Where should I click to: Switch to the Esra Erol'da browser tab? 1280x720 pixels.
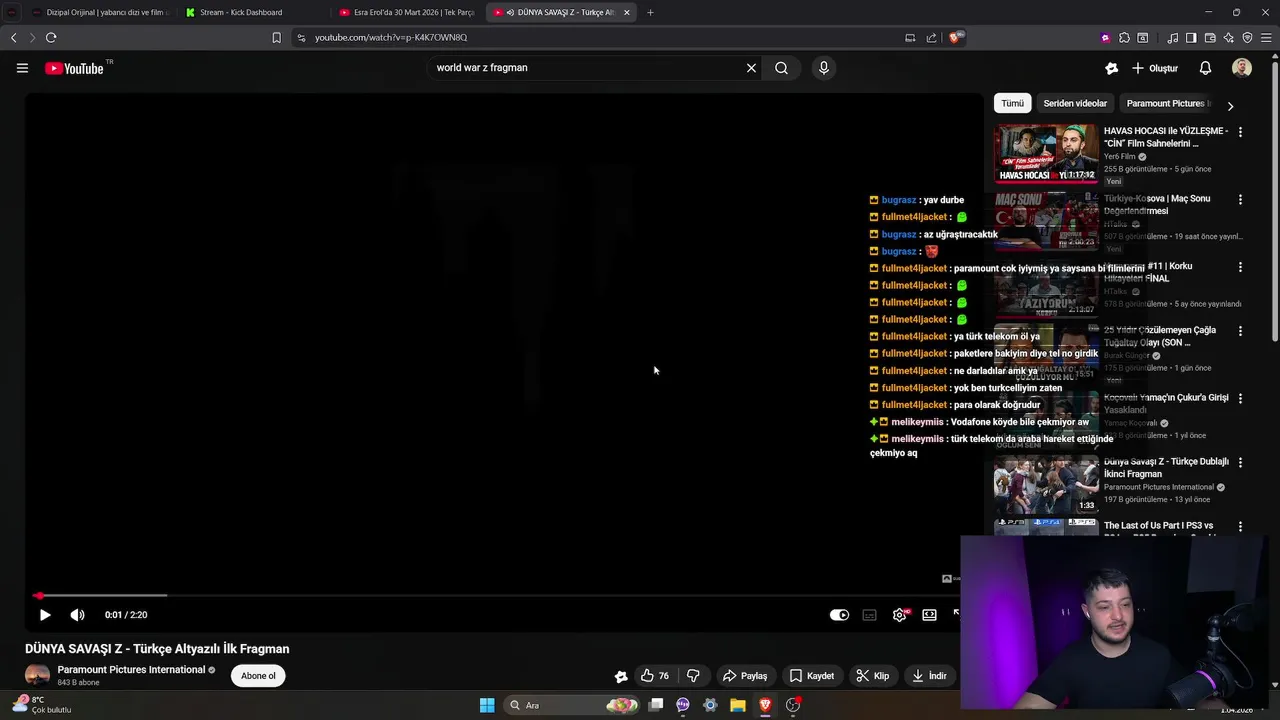point(405,12)
